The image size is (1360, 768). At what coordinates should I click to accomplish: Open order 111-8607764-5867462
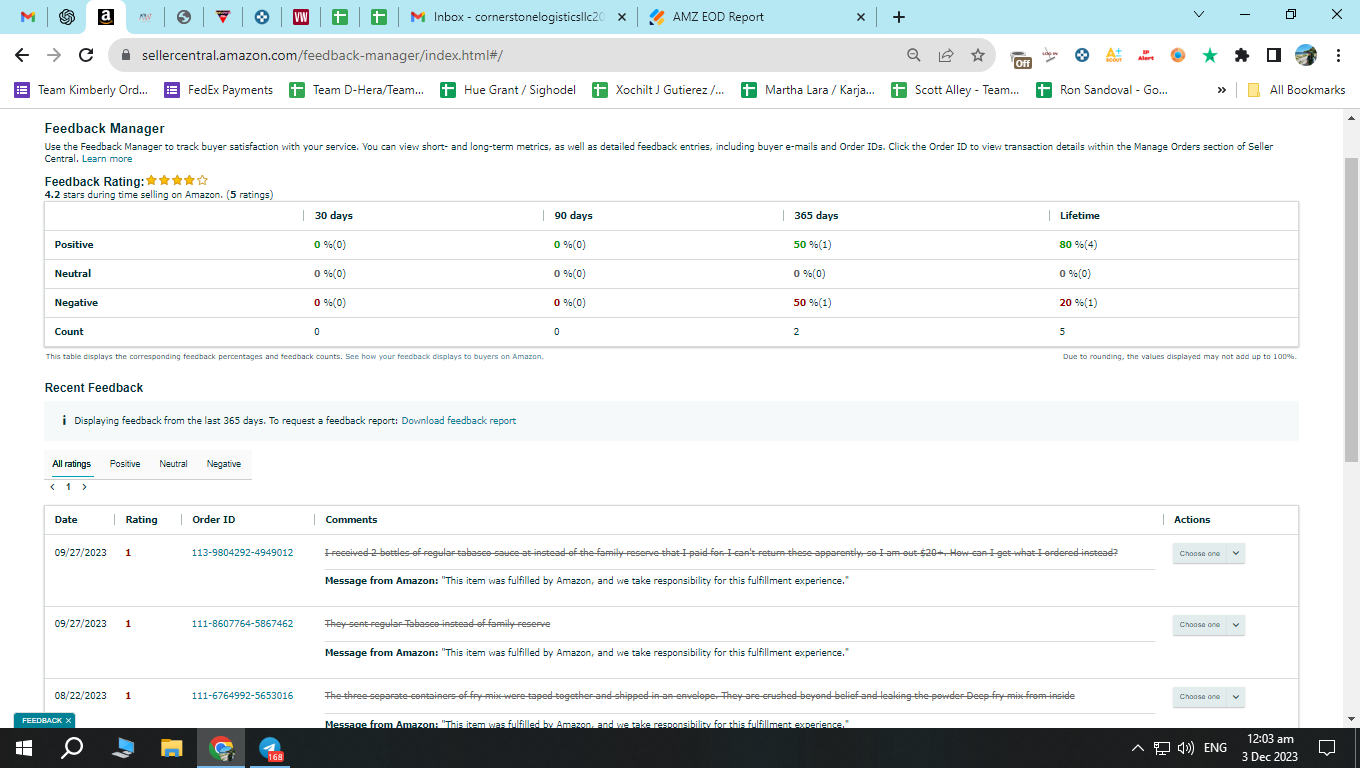point(242,624)
